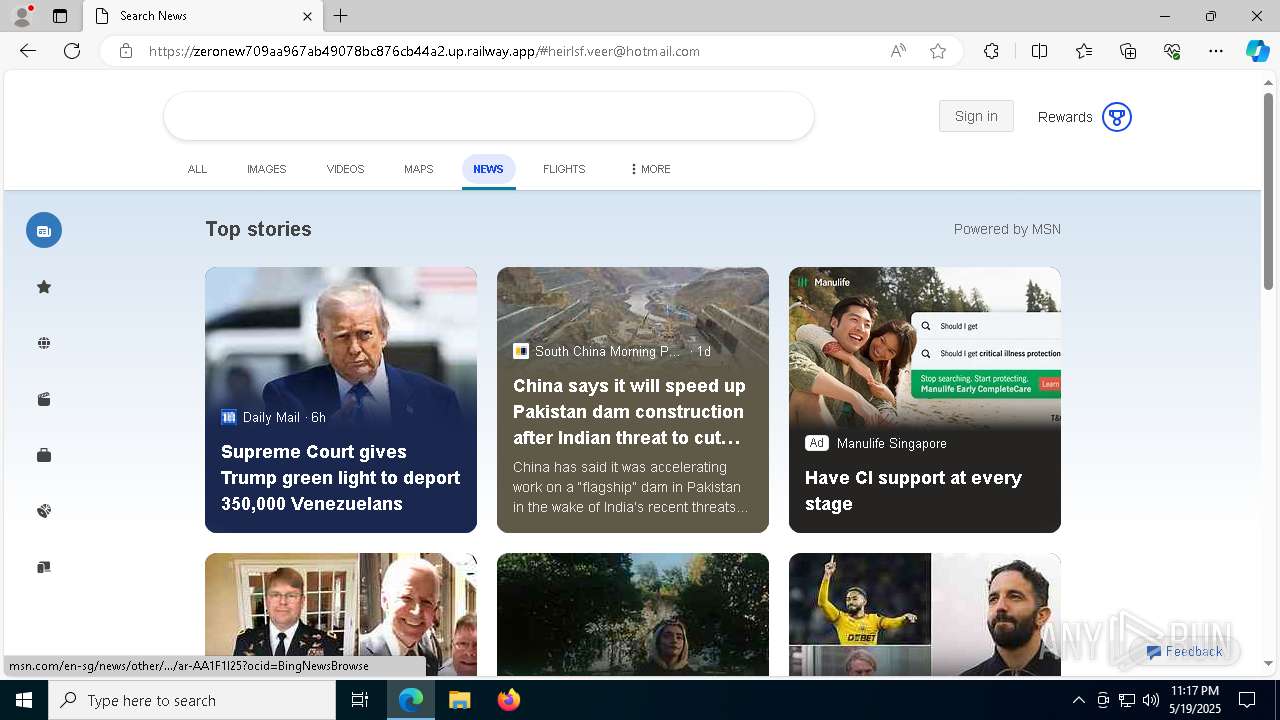Select the star sidebar category icon
The width and height of the screenshot is (1280, 720).
pyautogui.click(x=44, y=287)
